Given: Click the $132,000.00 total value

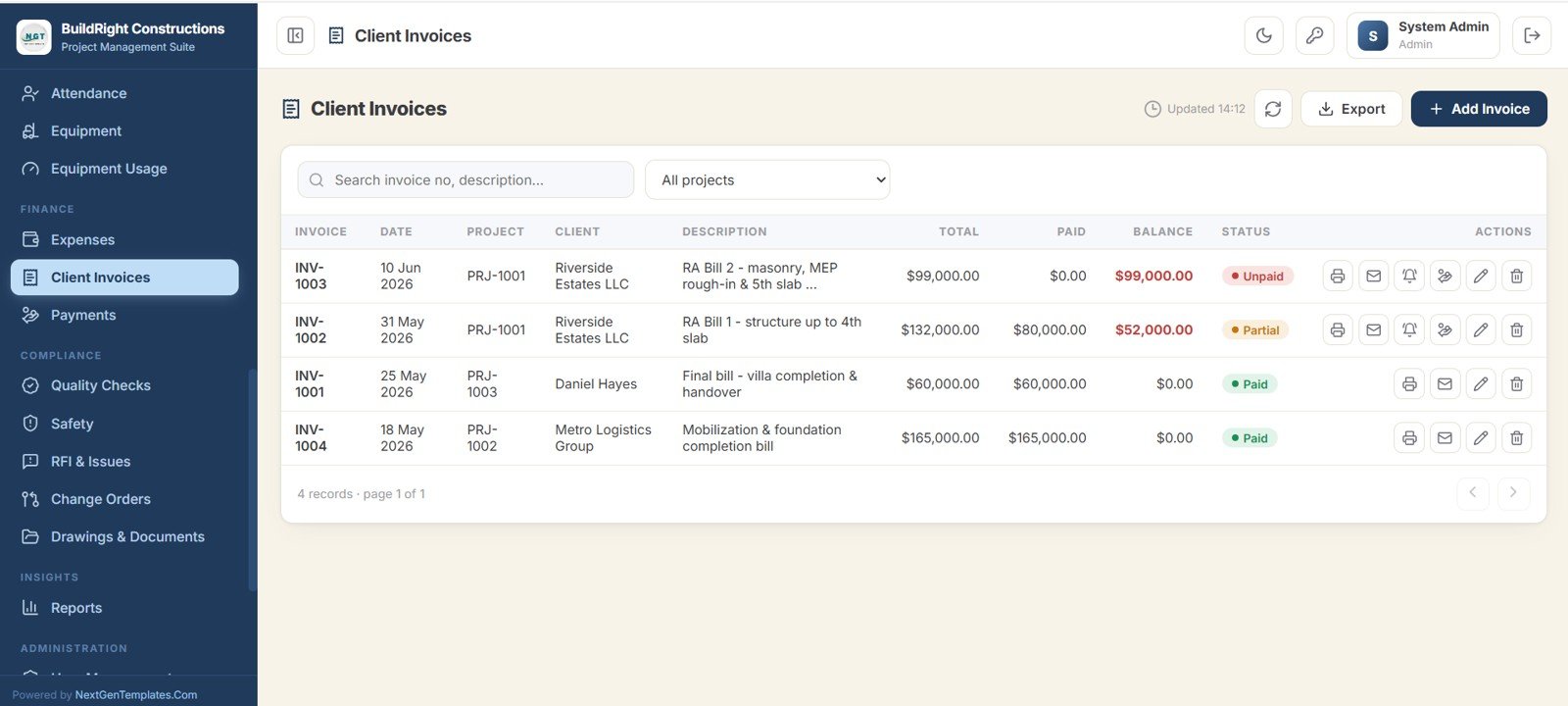Looking at the screenshot, I should pos(940,330).
